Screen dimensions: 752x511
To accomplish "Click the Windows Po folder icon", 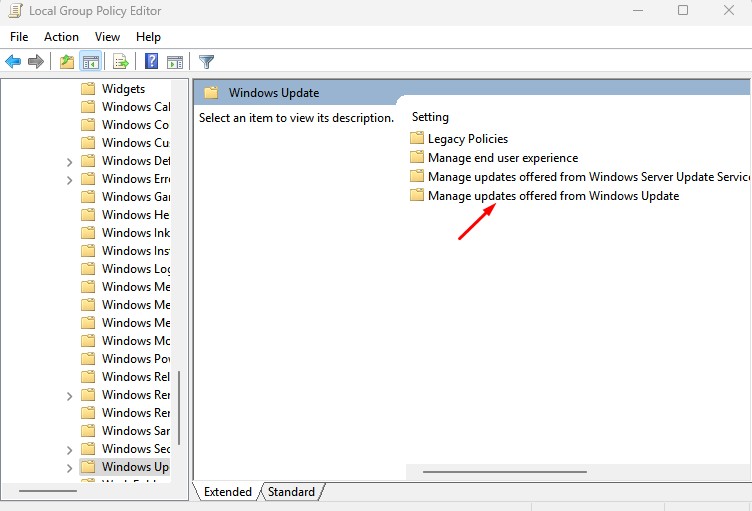I will click(88, 358).
